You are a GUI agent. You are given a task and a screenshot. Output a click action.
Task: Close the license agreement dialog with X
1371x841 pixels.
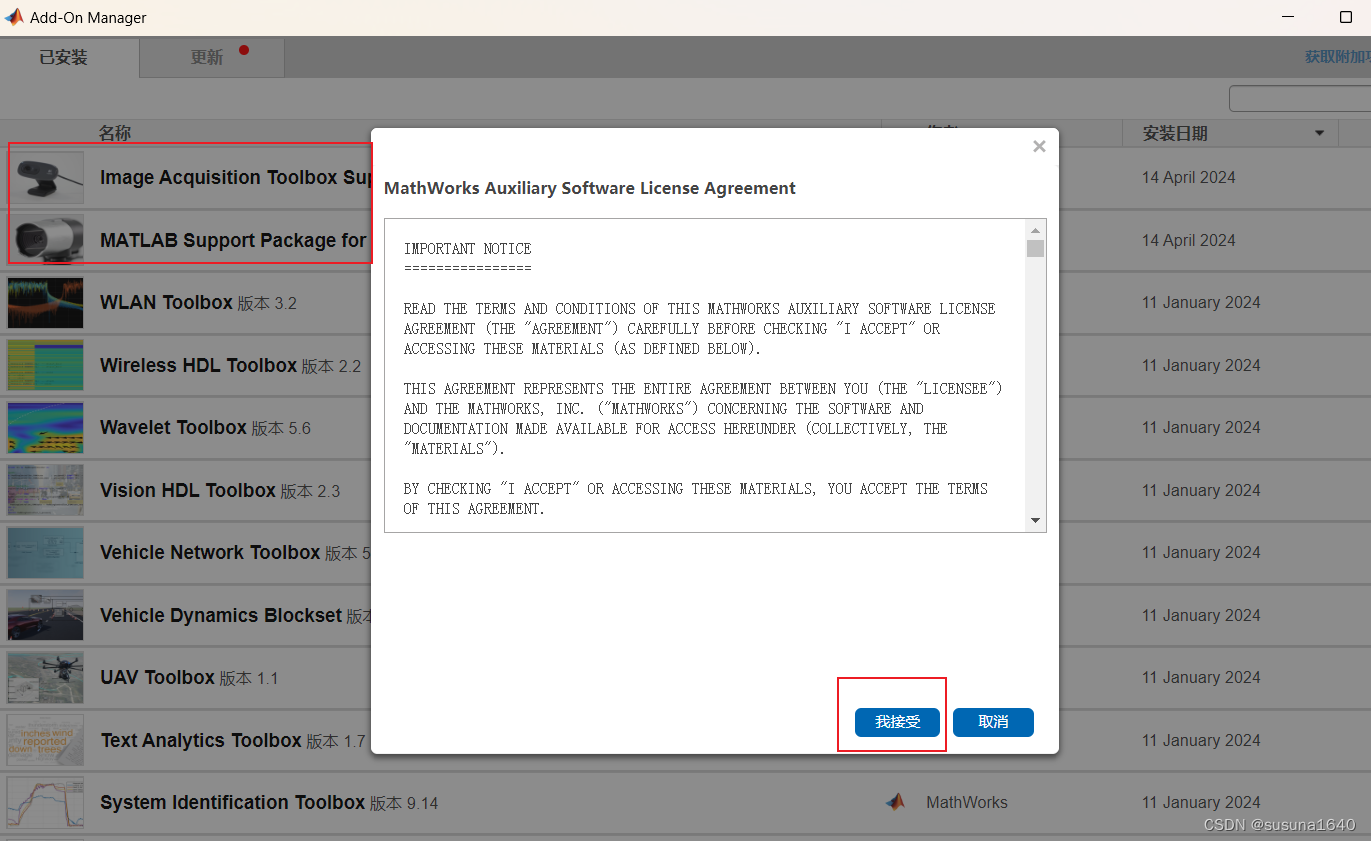pos(1039,147)
